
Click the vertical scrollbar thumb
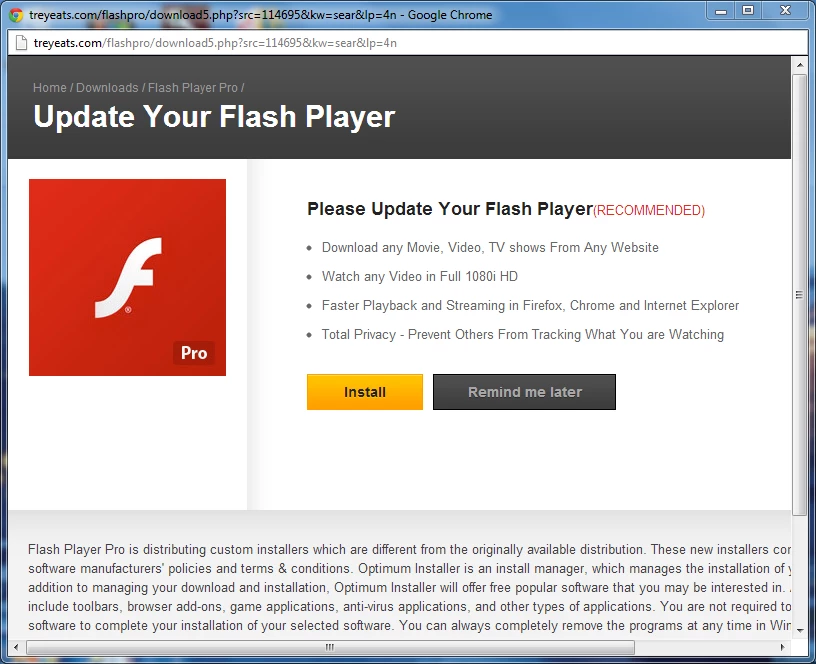pos(799,295)
